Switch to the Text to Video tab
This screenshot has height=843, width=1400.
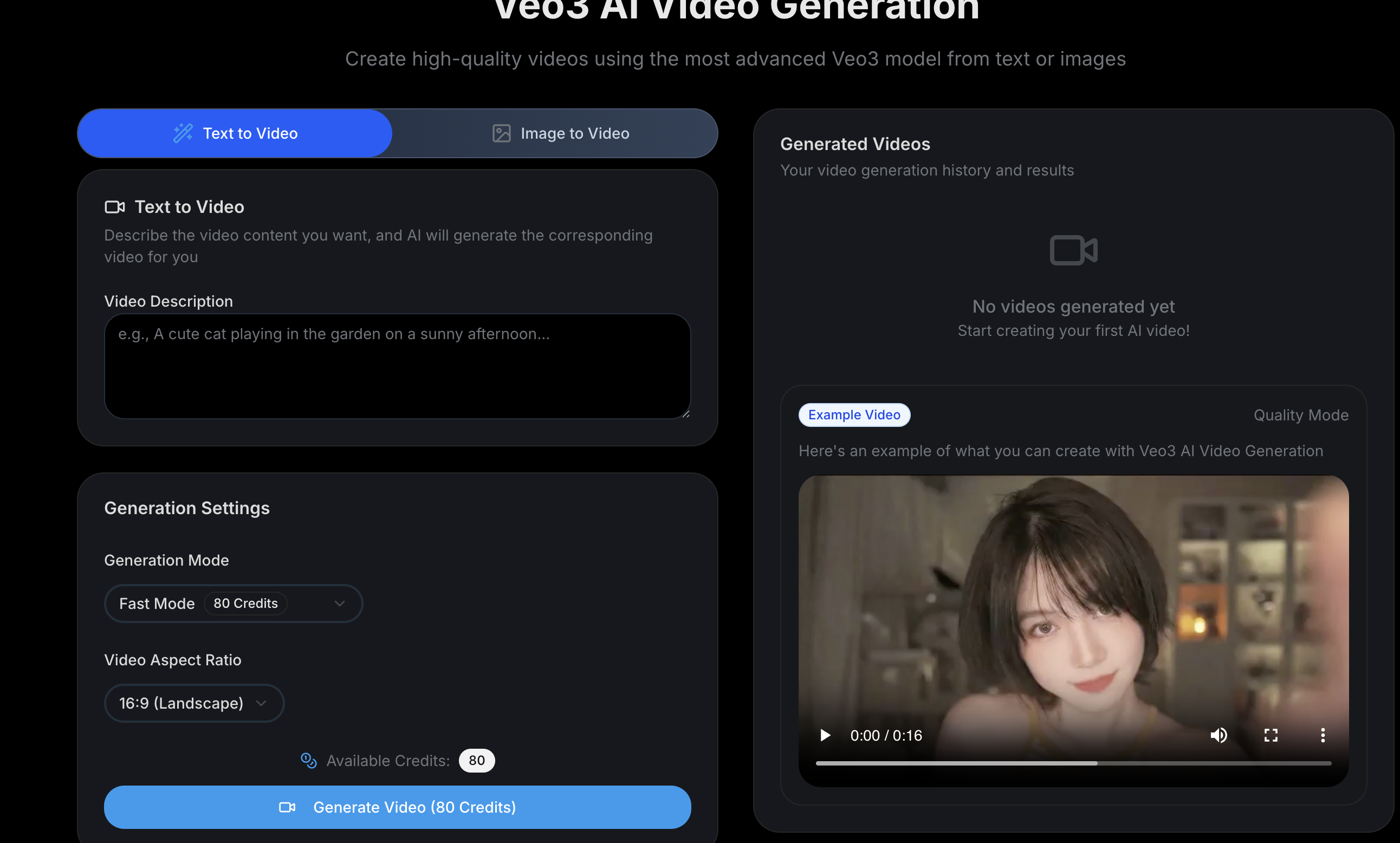pos(235,133)
